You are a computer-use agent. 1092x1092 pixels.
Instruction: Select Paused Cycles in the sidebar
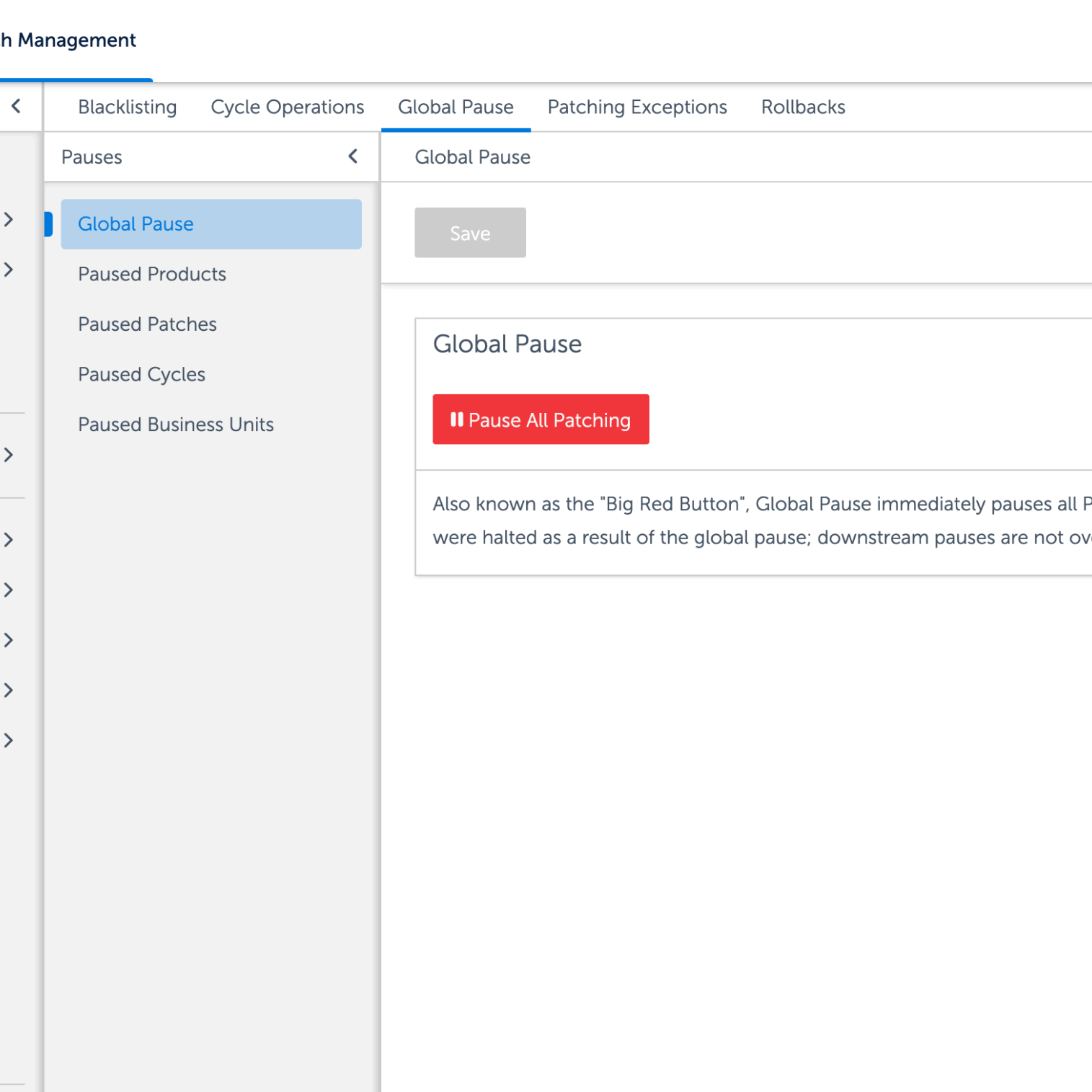(141, 375)
